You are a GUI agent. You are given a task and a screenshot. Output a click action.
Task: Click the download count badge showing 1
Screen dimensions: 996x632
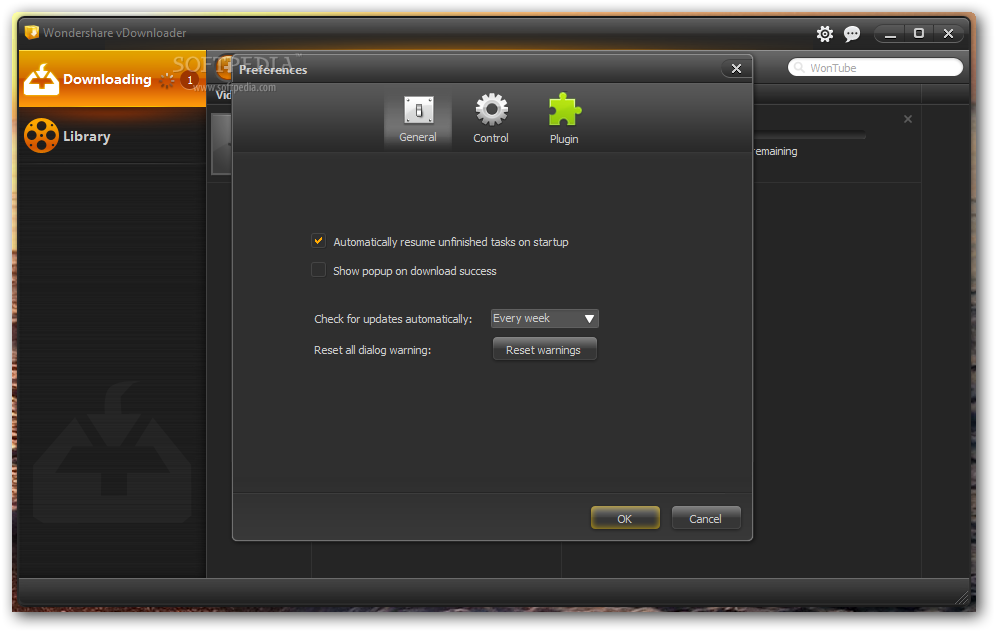pyautogui.click(x=189, y=80)
